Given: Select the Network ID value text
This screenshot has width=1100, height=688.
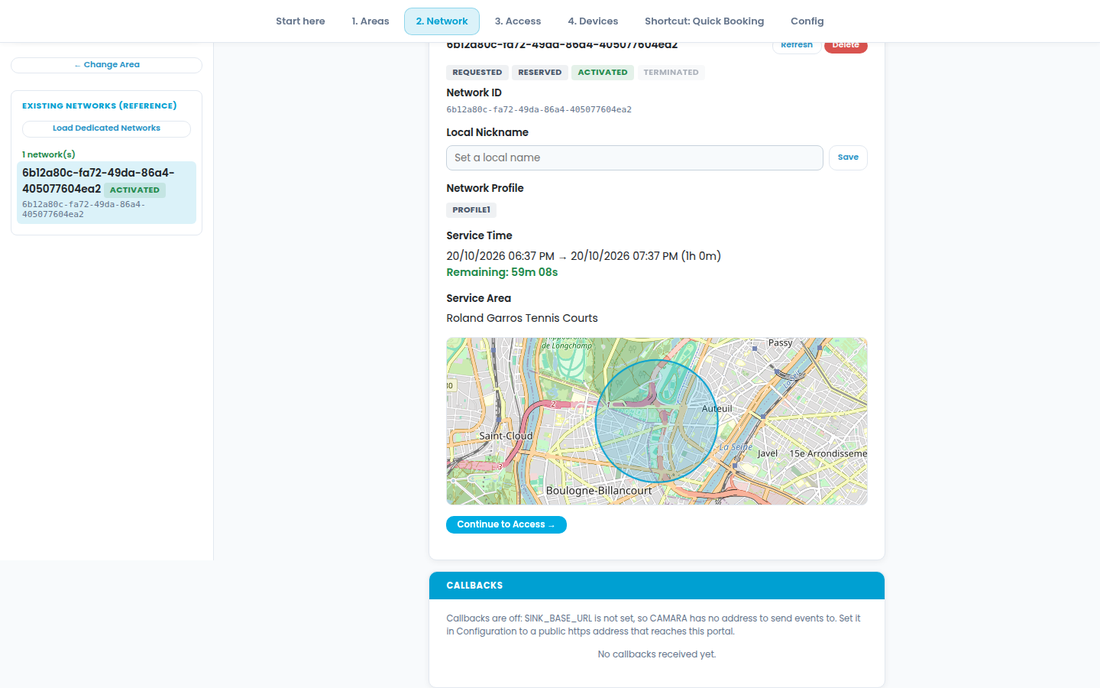Looking at the screenshot, I should click(539, 109).
